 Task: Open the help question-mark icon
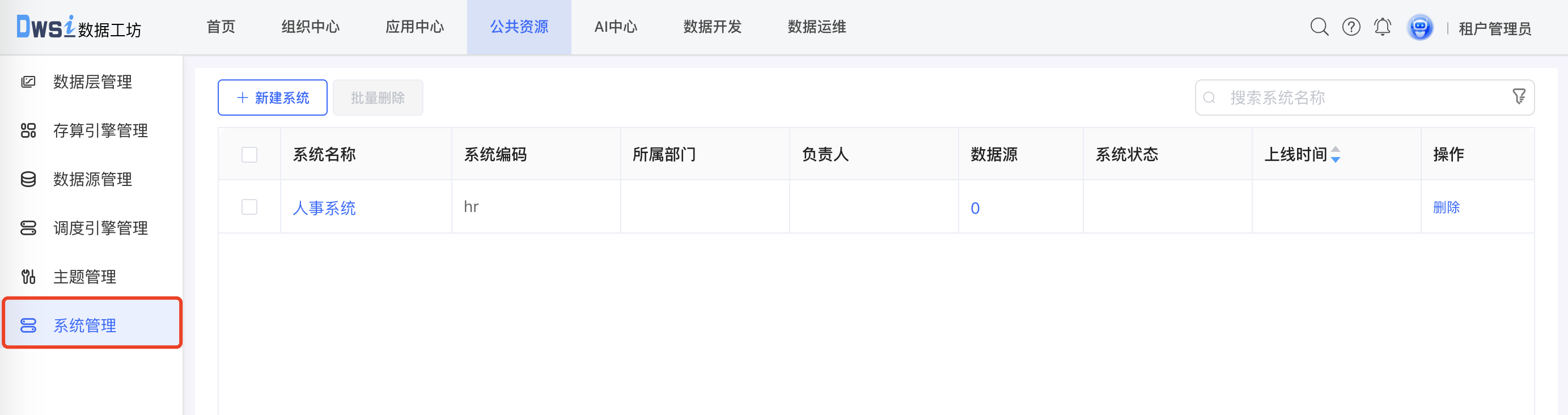[1351, 27]
